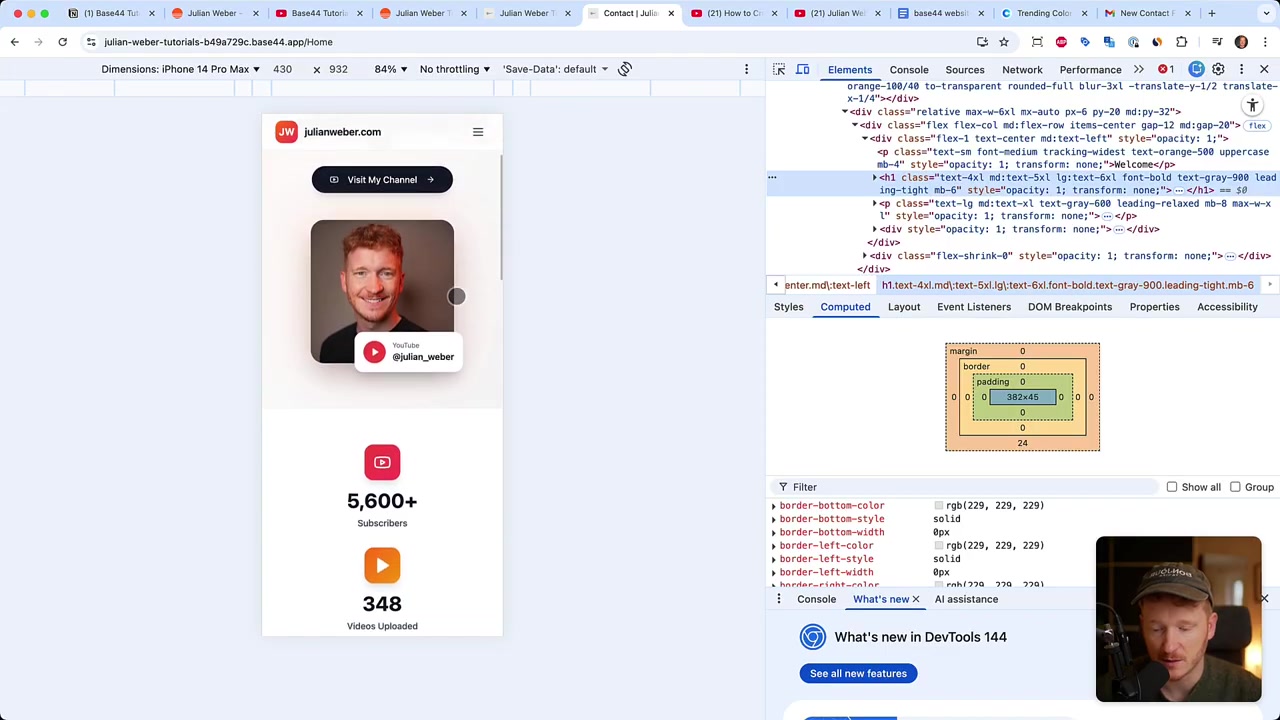This screenshot has width=1280, height=720.
Task: Collapse the flex-1 text-center div node
Action: (865, 139)
